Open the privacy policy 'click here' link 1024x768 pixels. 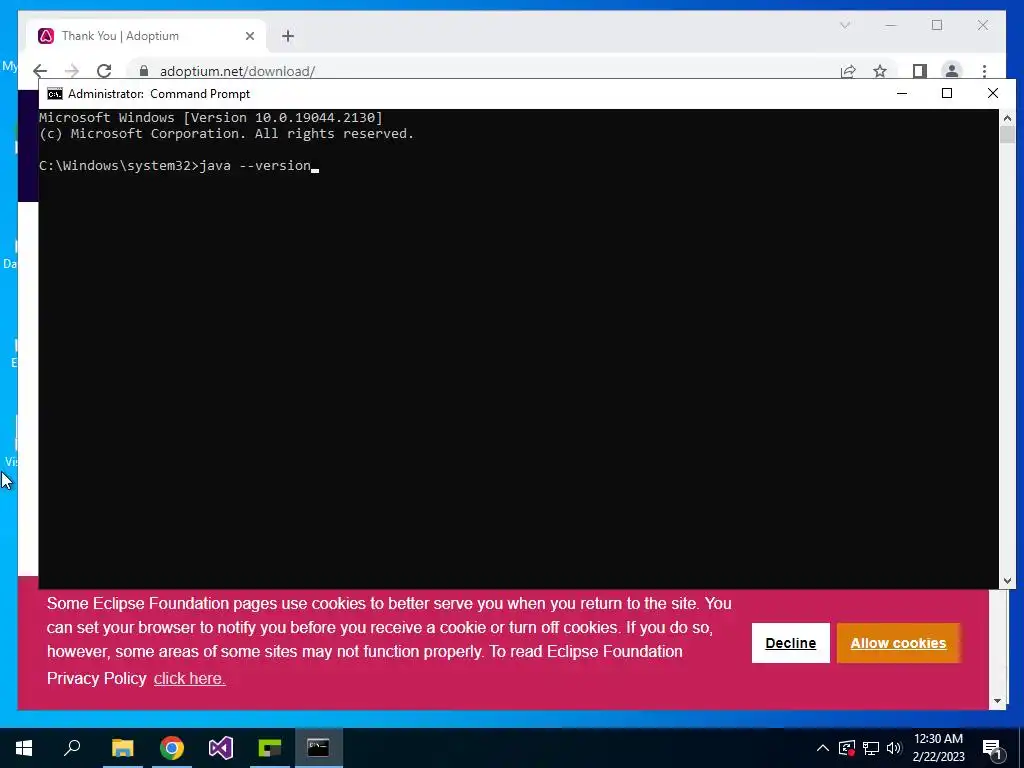(189, 679)
